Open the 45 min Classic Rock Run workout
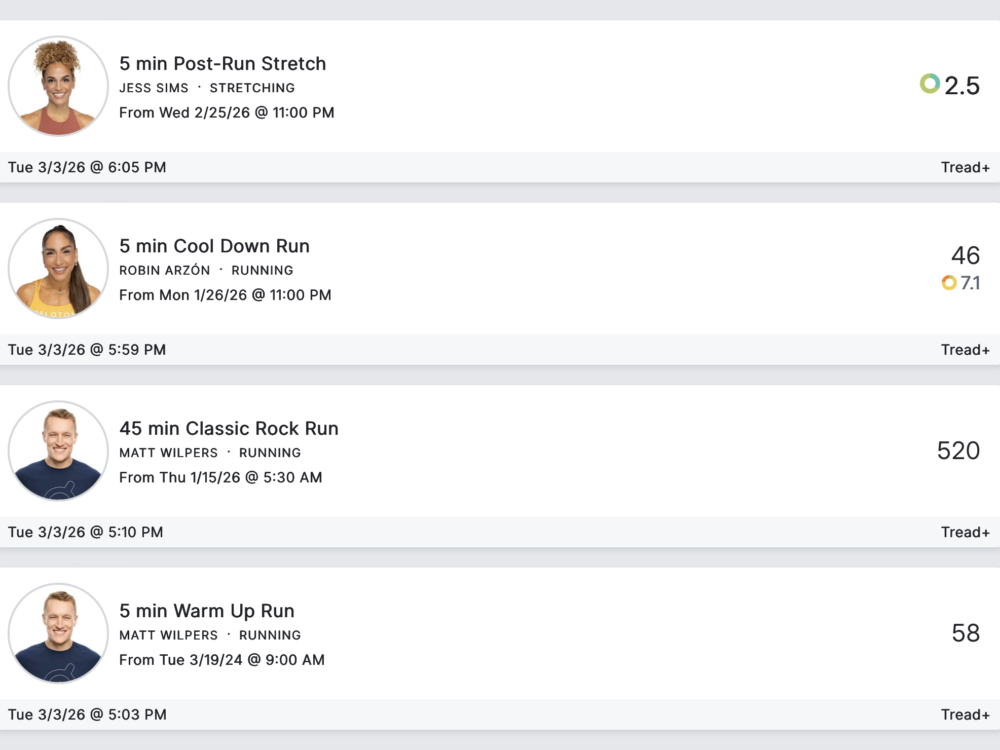Screen dimensions: 1000x750 coord(229,428)
